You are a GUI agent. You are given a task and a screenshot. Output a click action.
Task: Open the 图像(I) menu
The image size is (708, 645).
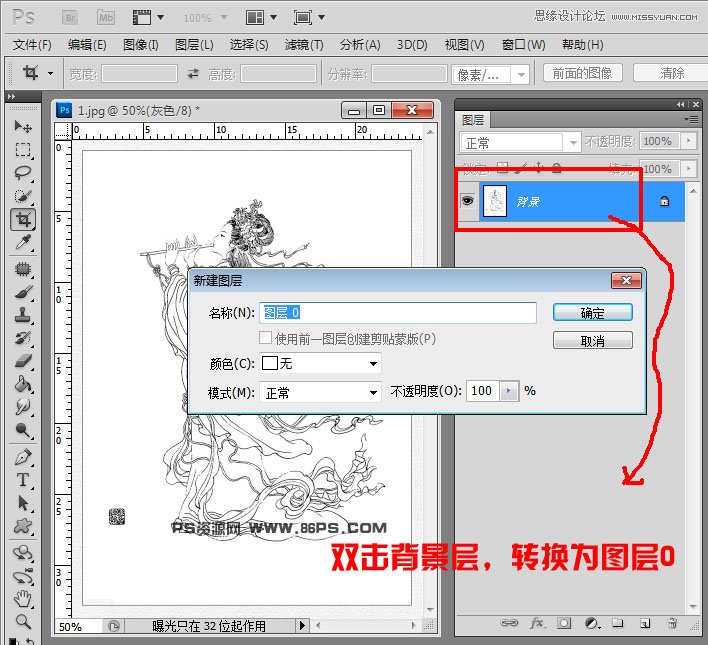140,45
